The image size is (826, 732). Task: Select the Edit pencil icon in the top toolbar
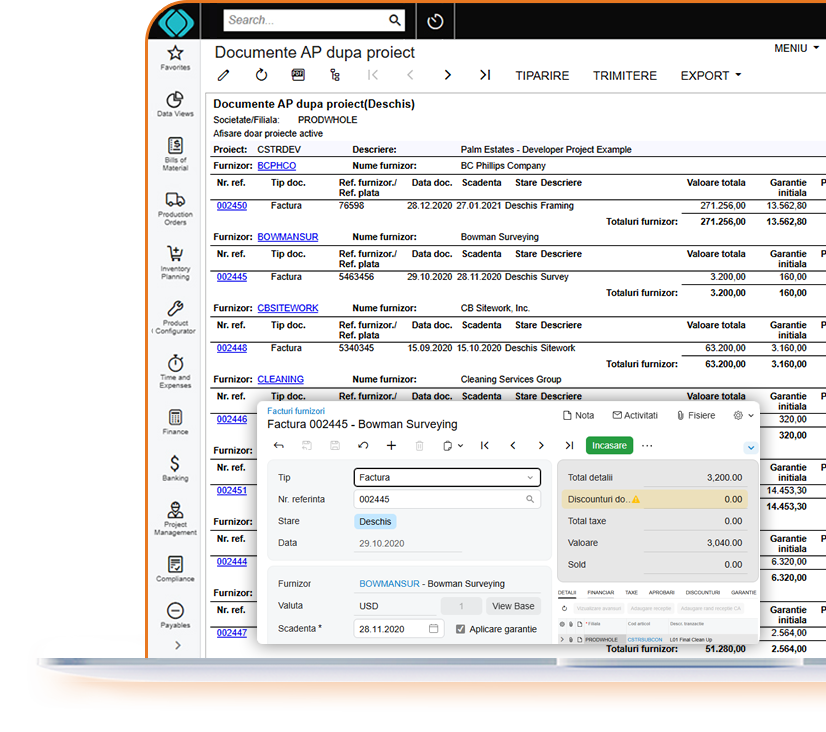(x=222, y=75)
